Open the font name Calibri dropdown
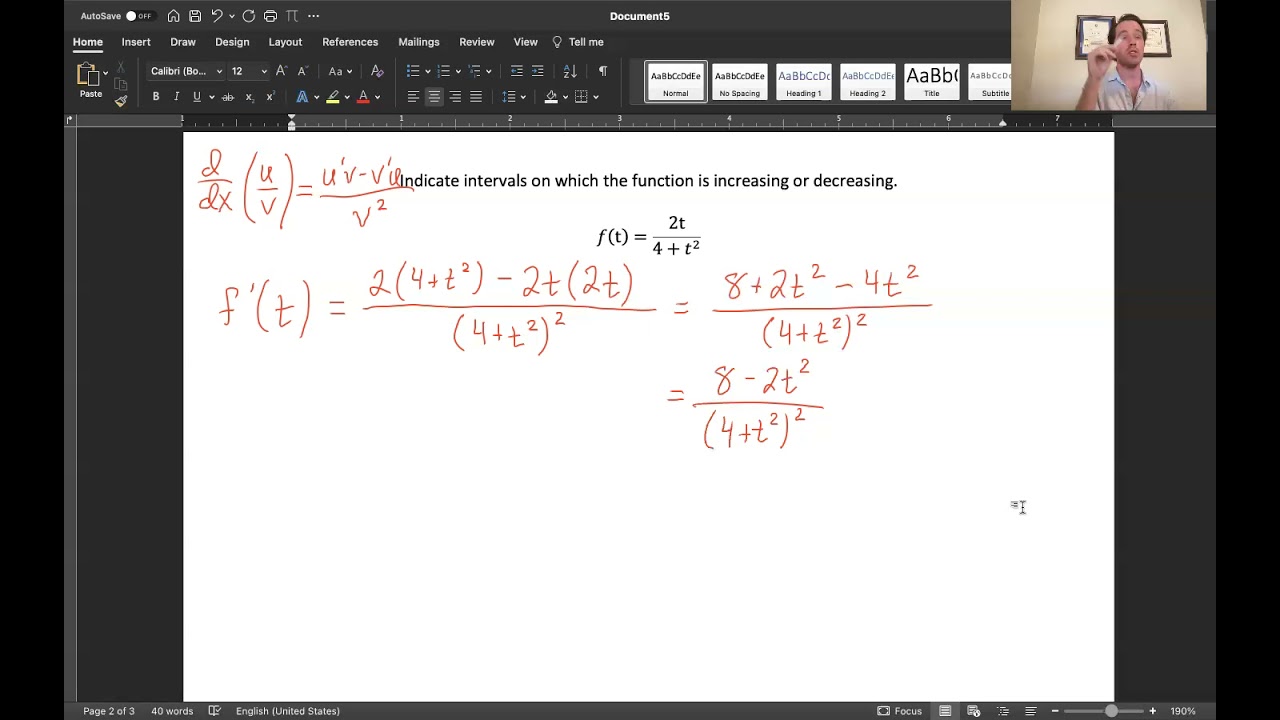Screen dimensions: 1280x720 point(219,71)
